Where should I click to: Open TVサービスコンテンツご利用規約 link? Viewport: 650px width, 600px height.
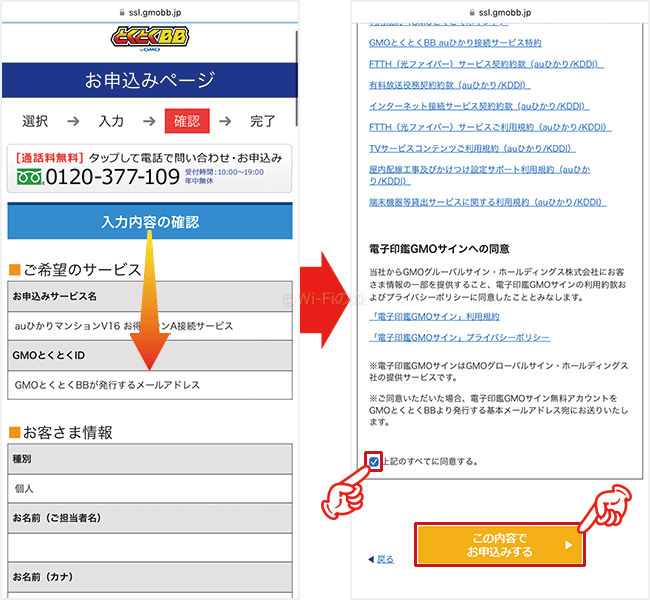(472, 148)
